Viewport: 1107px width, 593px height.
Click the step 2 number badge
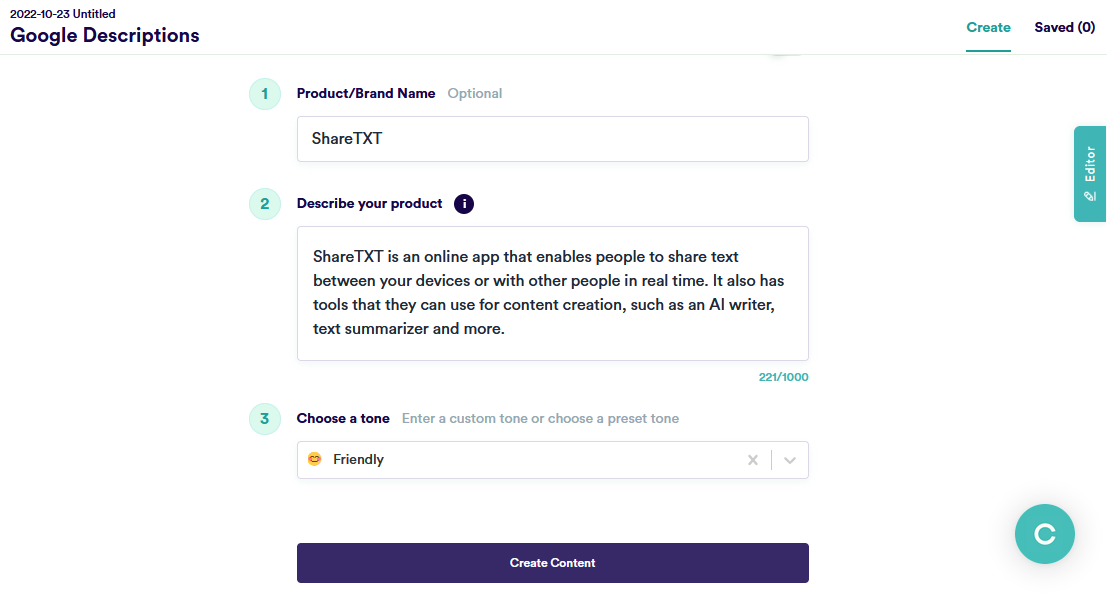pyautogui.click(x=265, y=204)
